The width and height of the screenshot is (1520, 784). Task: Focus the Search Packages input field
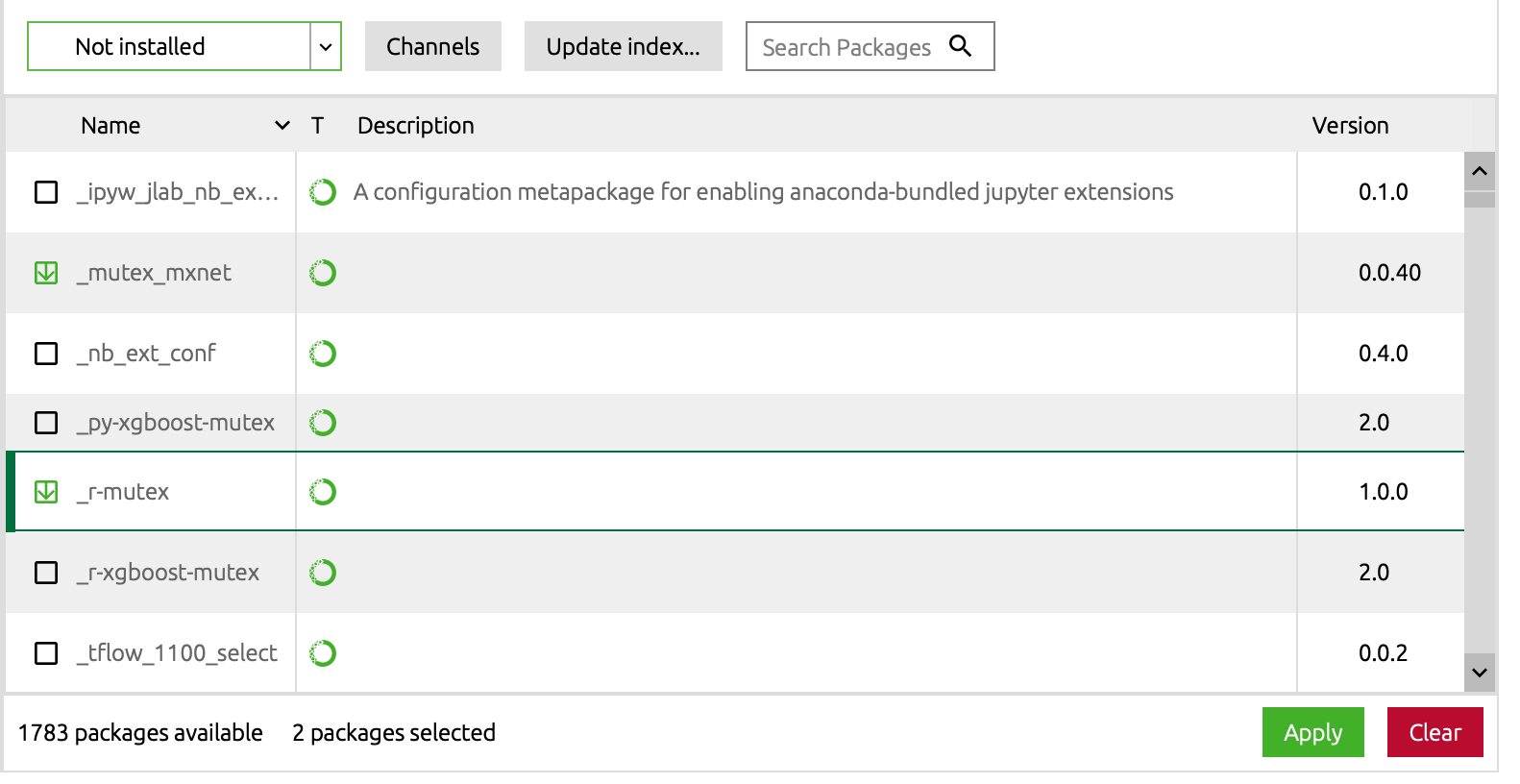(x=846, y=47)
